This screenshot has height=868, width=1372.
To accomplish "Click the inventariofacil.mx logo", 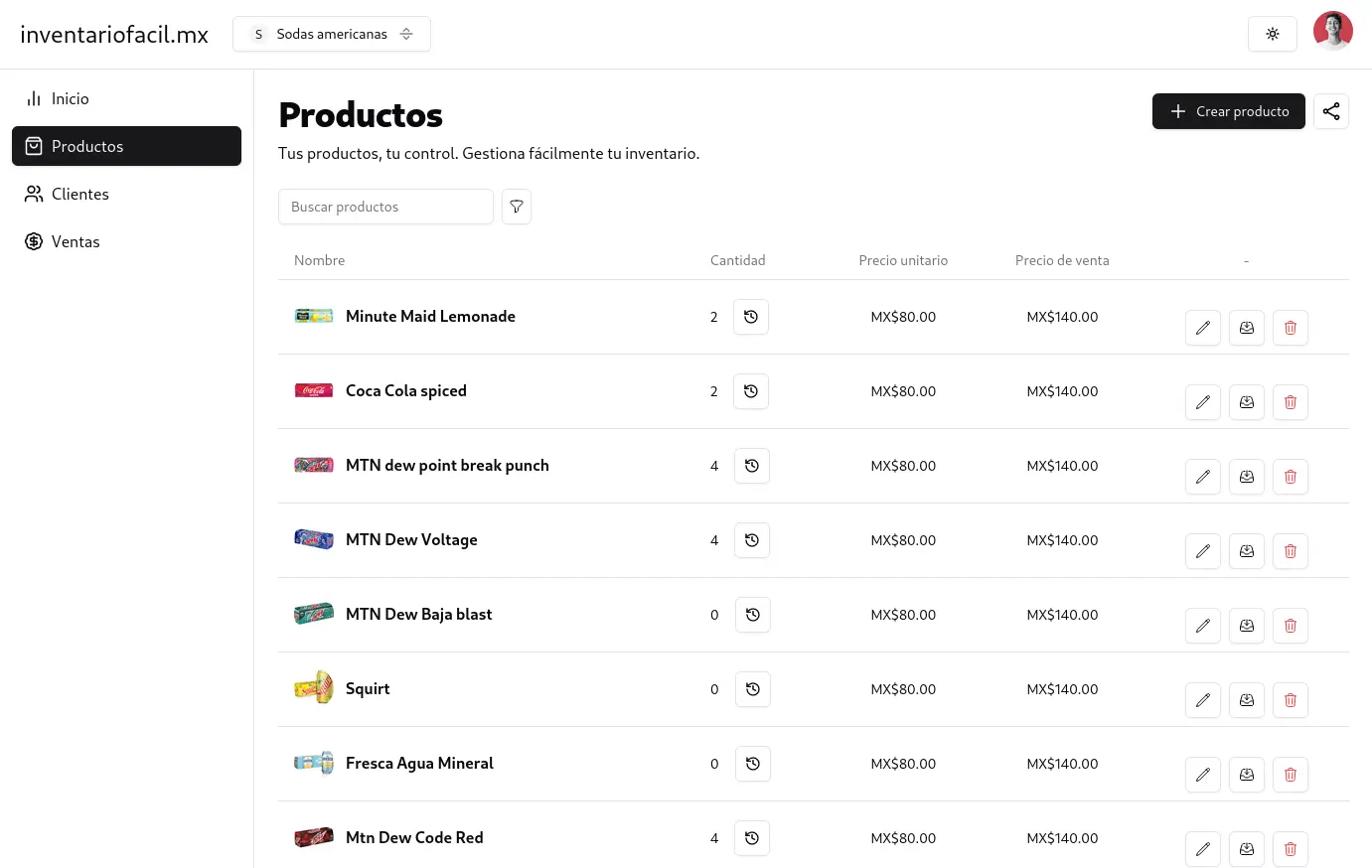I will coord(114,35).
